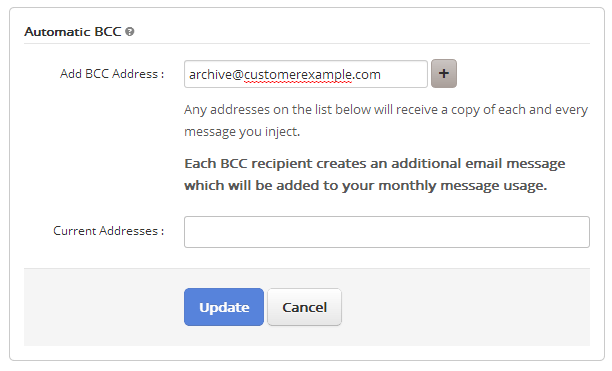Click the bold 'Each BCC recipient' usage warning
Screen dimensions: 612x371
tap(375, 174)
